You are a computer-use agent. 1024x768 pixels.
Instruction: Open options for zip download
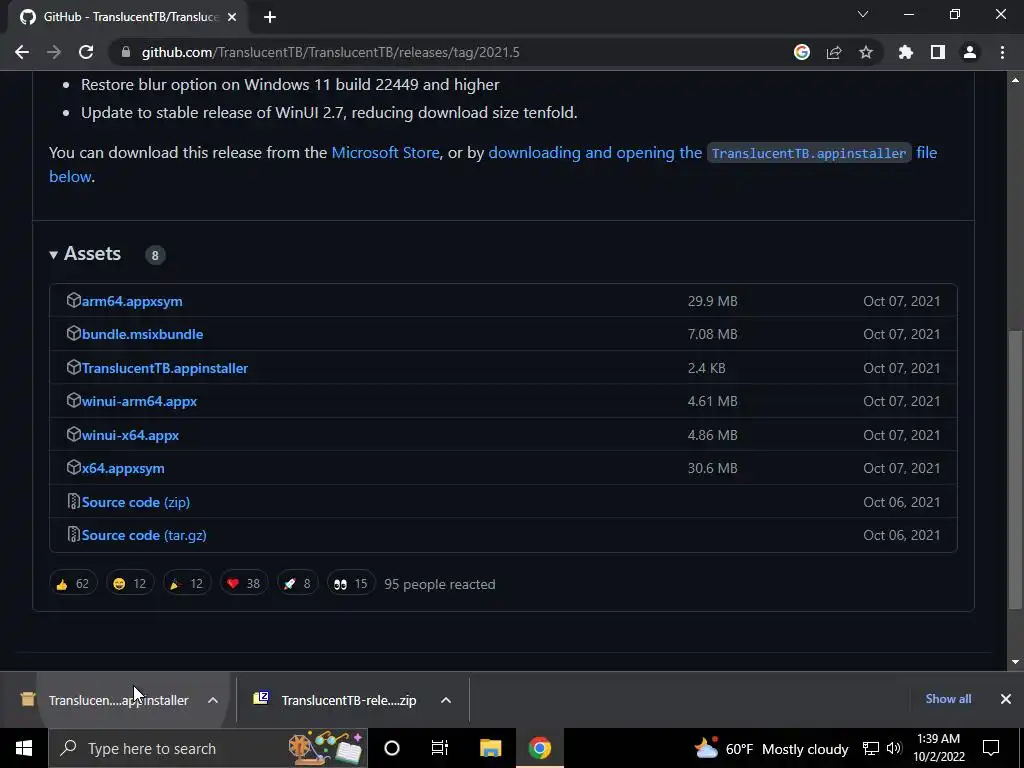point(446,700)
